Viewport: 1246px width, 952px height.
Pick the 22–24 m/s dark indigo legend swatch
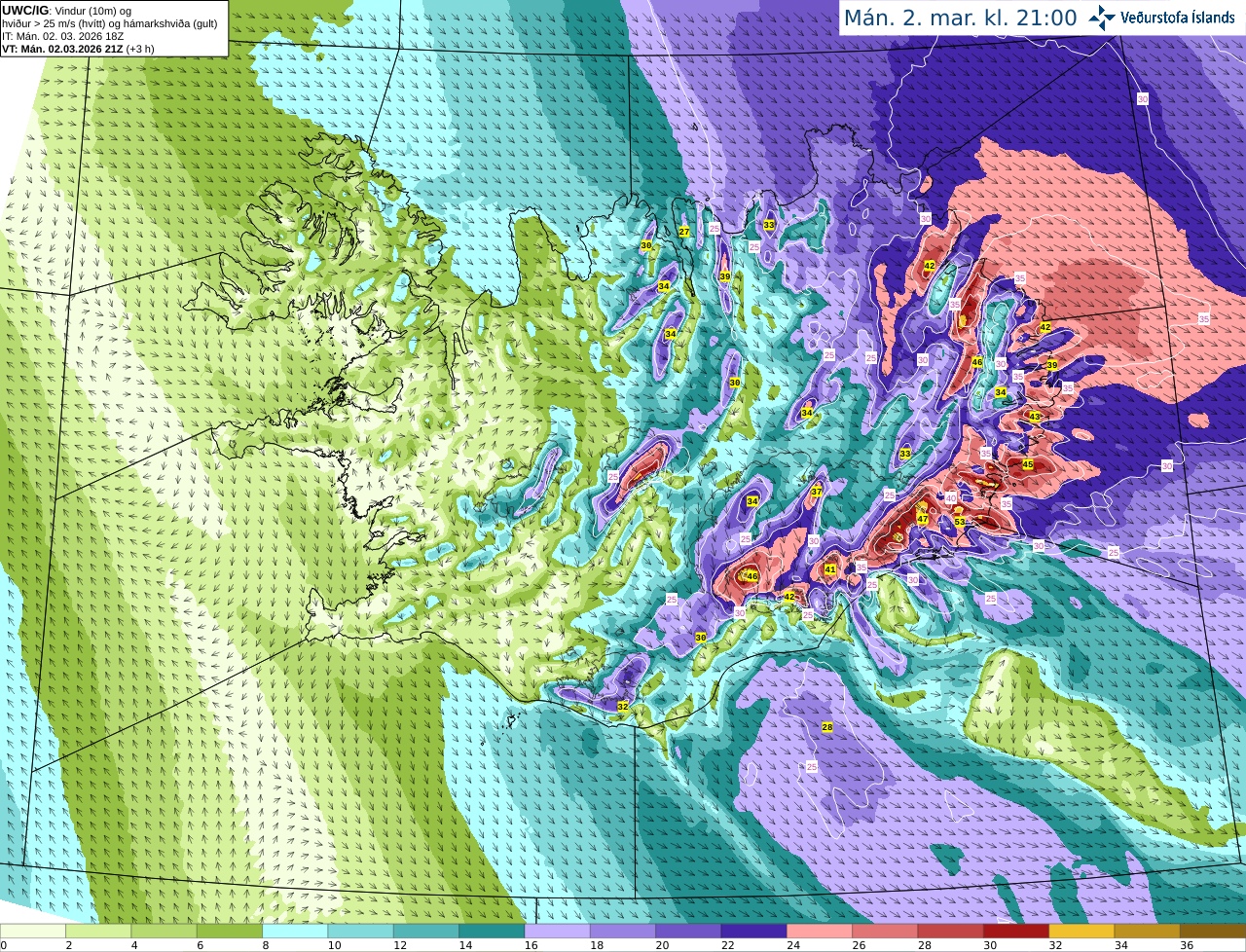pos(753,931)
